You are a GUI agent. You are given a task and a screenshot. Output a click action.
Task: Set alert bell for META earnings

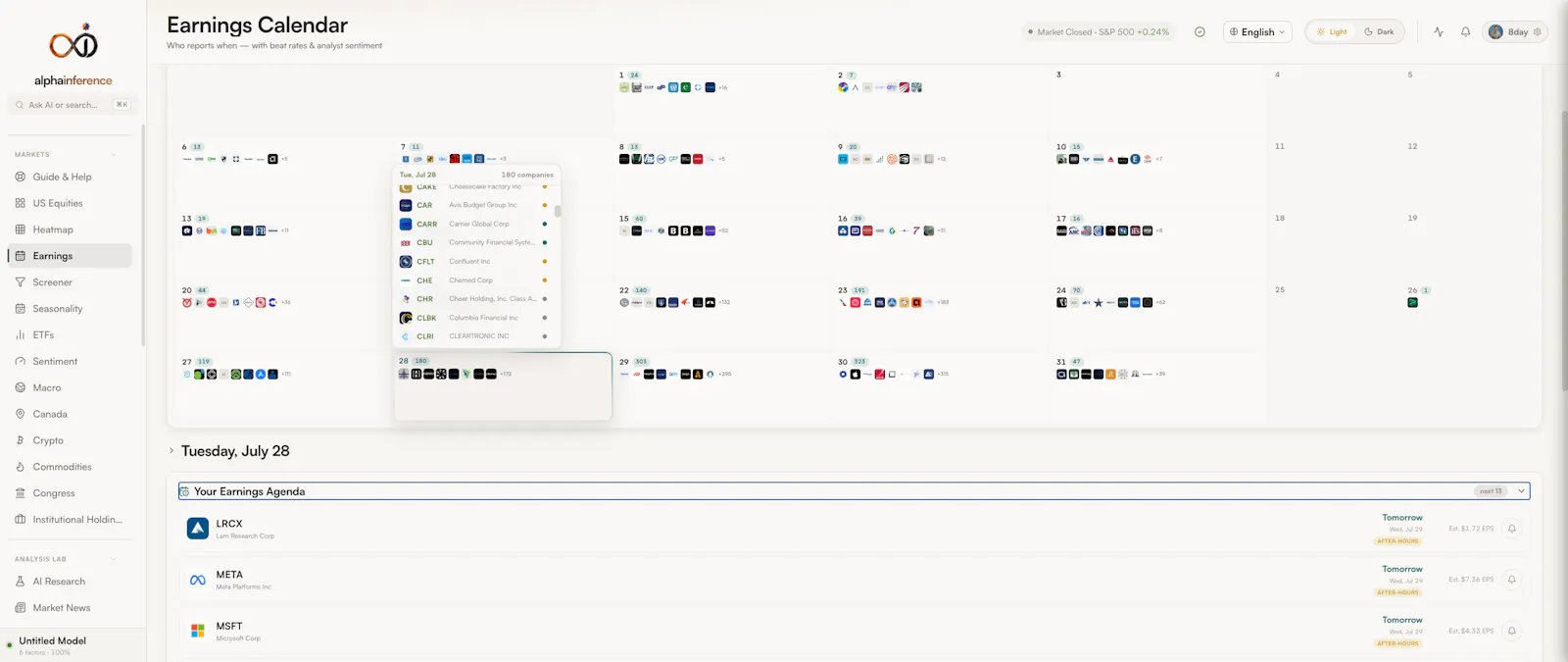pyautogui.click(x=1511, y=580)
